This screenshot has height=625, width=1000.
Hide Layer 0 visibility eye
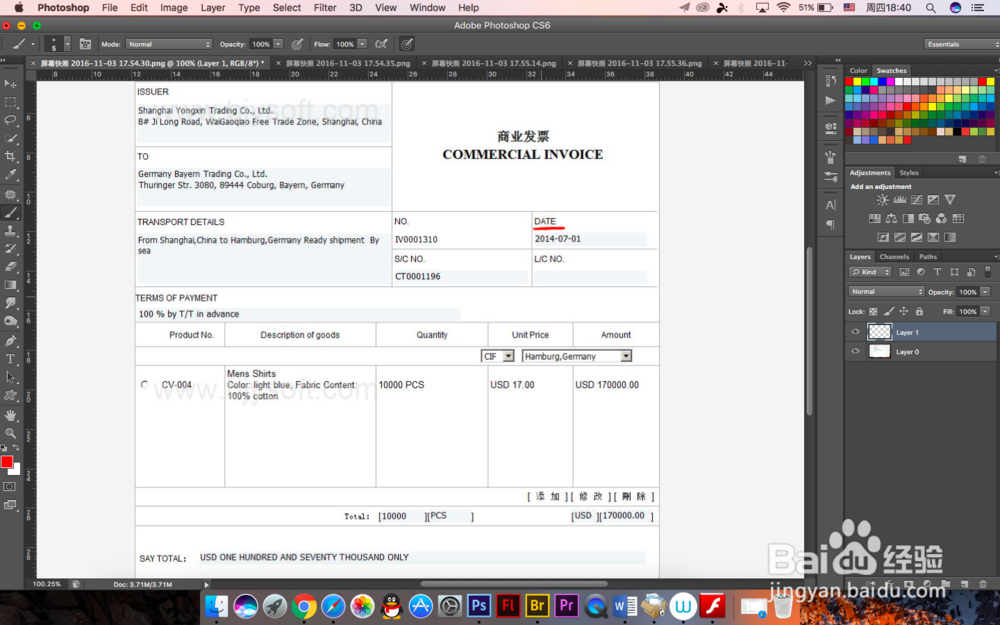pos(855,351)
